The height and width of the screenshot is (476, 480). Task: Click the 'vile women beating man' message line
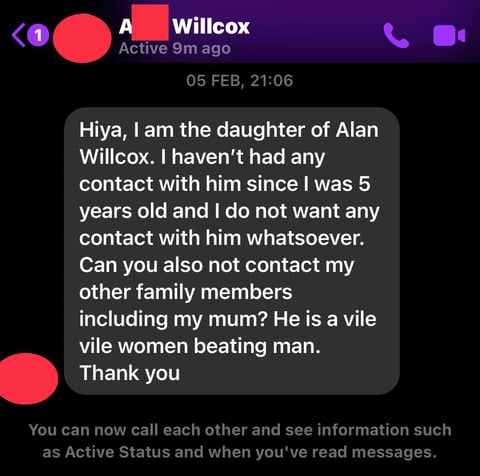click(200, 346)
